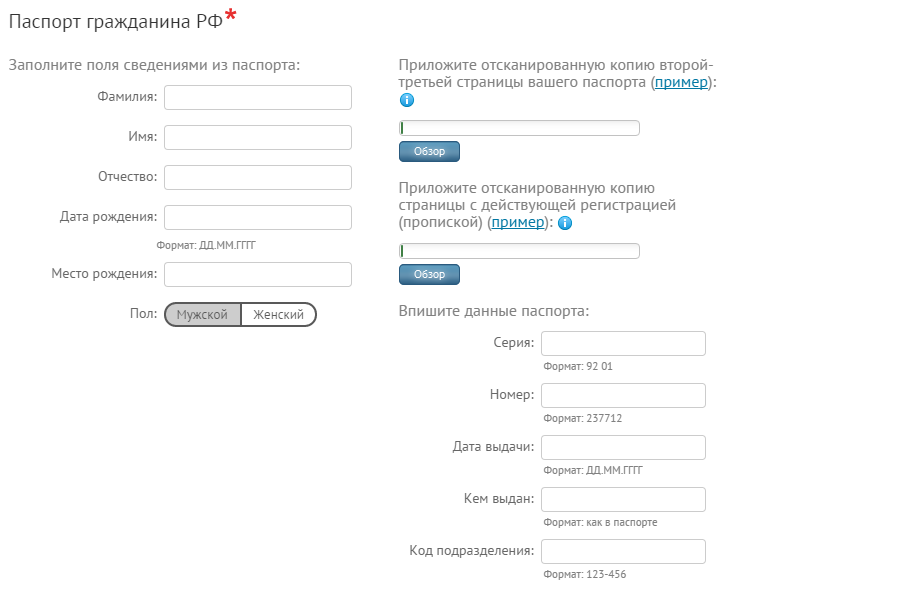901x592 pixels.
Task: Click upload progress bar for registration scan
Action: click(519, 251)
